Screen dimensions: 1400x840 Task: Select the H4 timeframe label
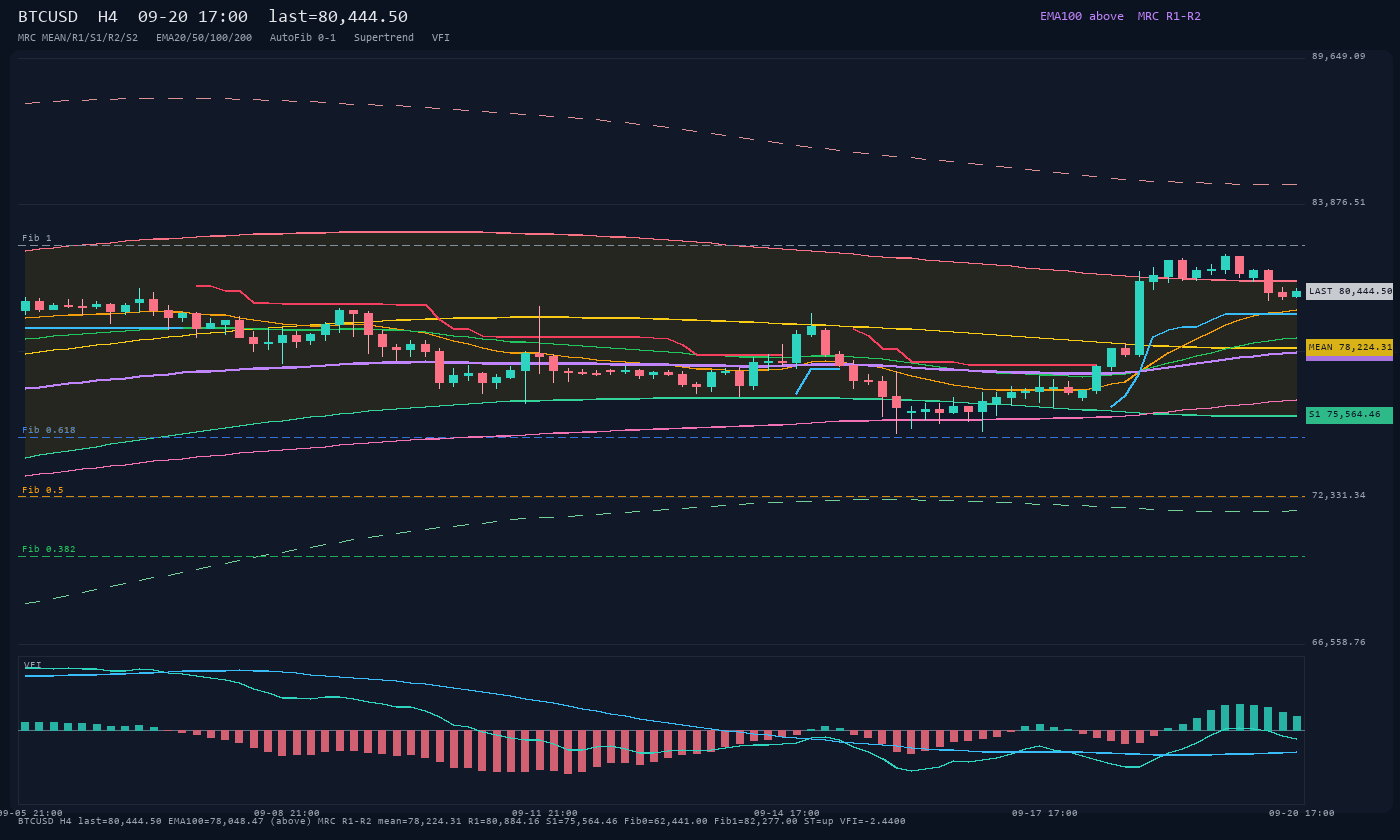pyautogui.click(x=108, y=17)
